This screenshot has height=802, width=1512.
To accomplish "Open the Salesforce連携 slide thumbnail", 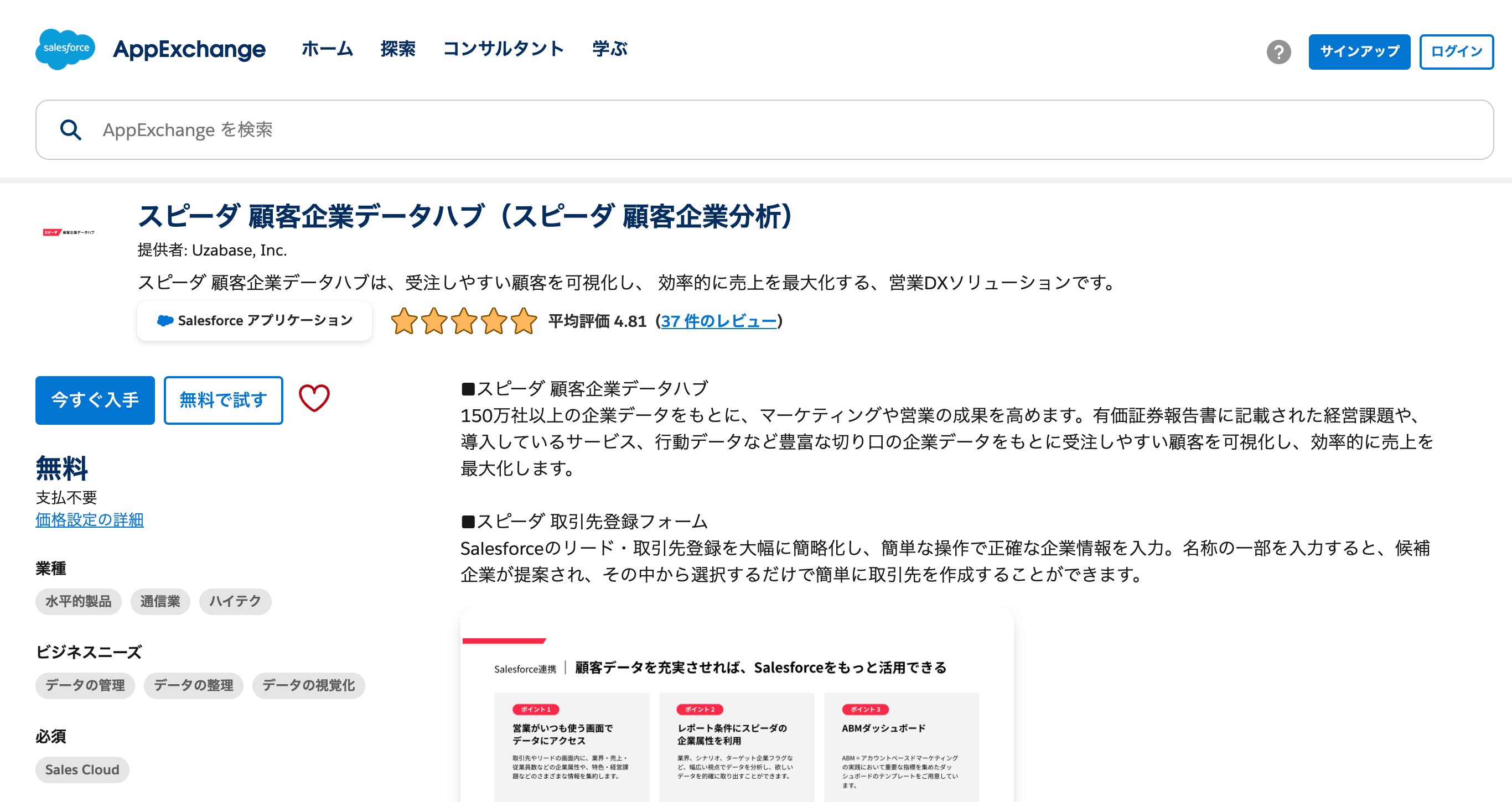I will 737,705.
